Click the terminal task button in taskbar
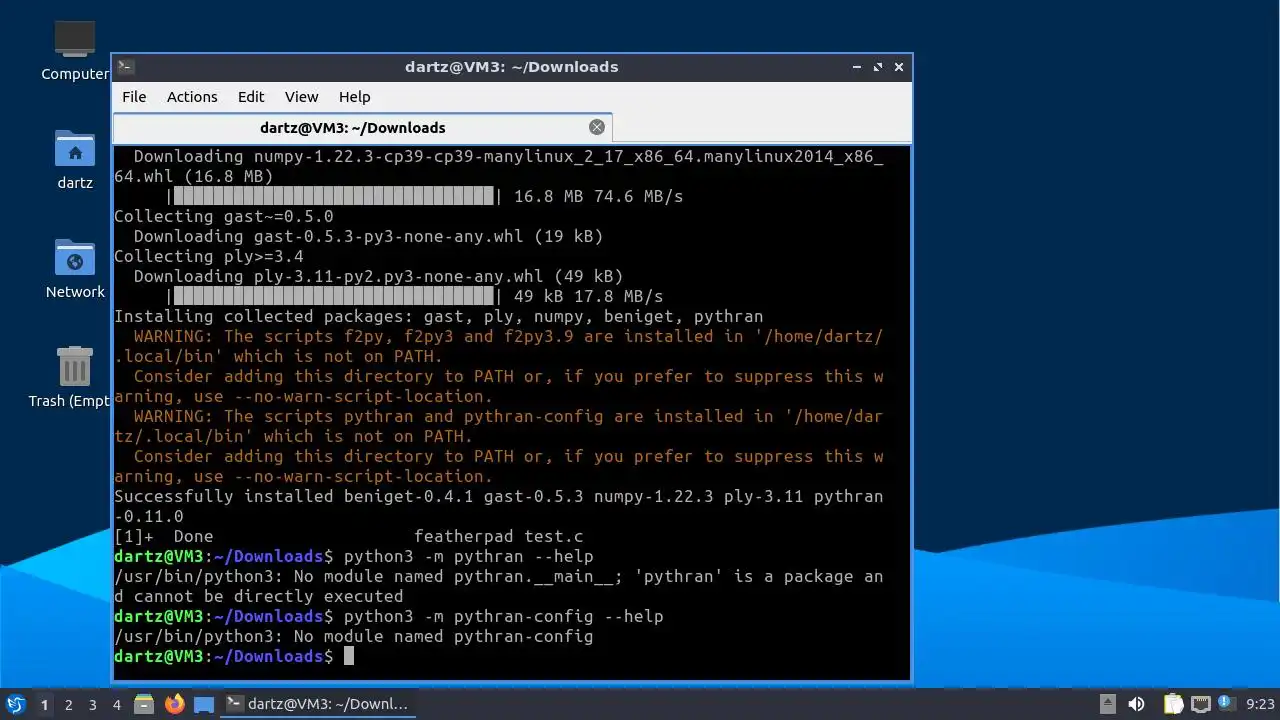Viewport: 1280px width, 720px height. [x=318, y=704]
